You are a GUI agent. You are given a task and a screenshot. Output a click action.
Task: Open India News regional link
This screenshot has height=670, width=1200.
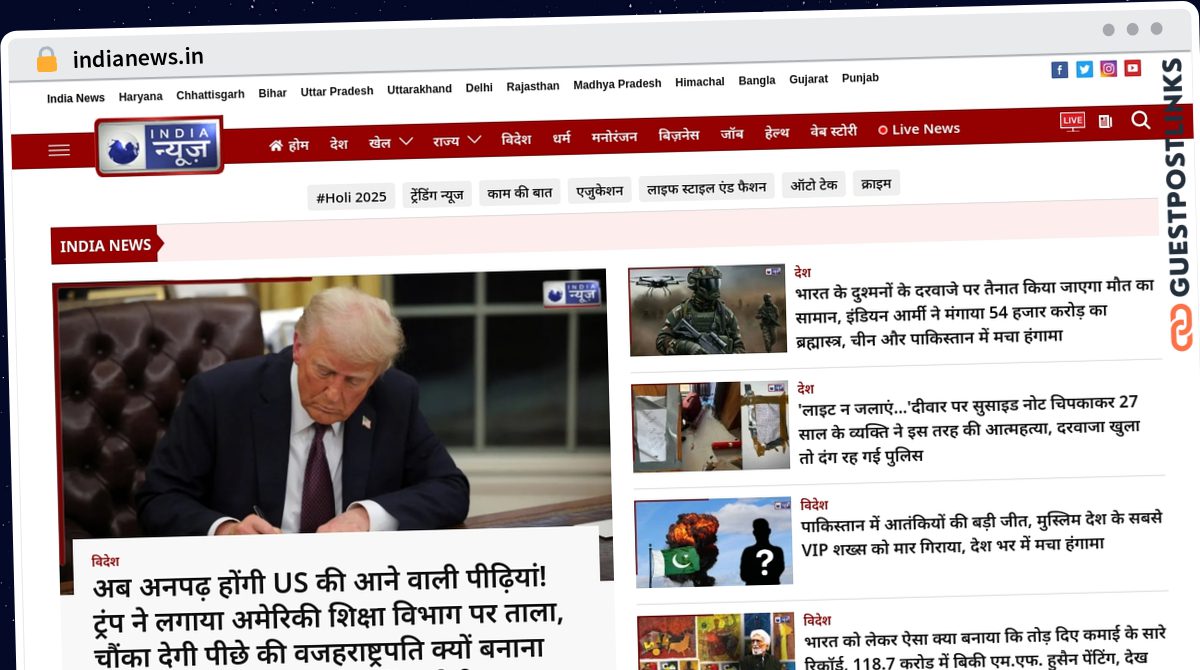tap(76, 98)
